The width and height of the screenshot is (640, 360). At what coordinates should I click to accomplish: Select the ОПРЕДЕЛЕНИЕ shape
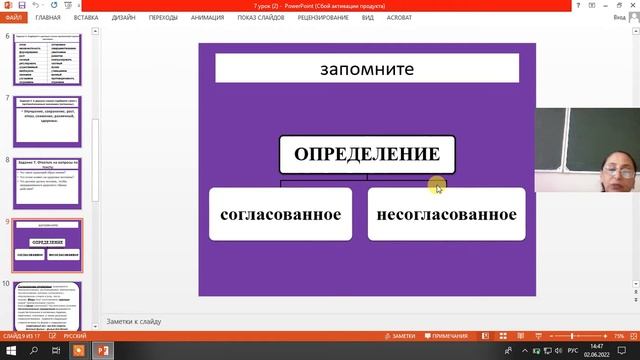click(367, 154)
